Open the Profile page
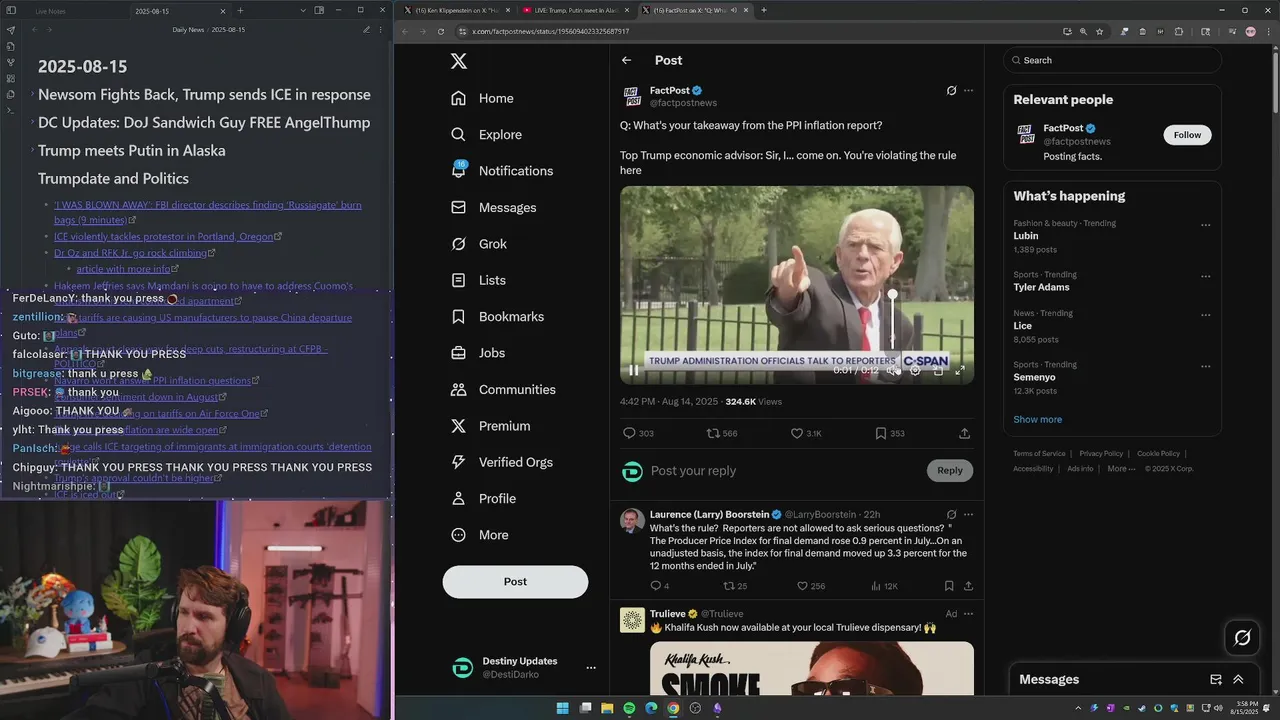1280x720 pixels. (x=484, y=499)
